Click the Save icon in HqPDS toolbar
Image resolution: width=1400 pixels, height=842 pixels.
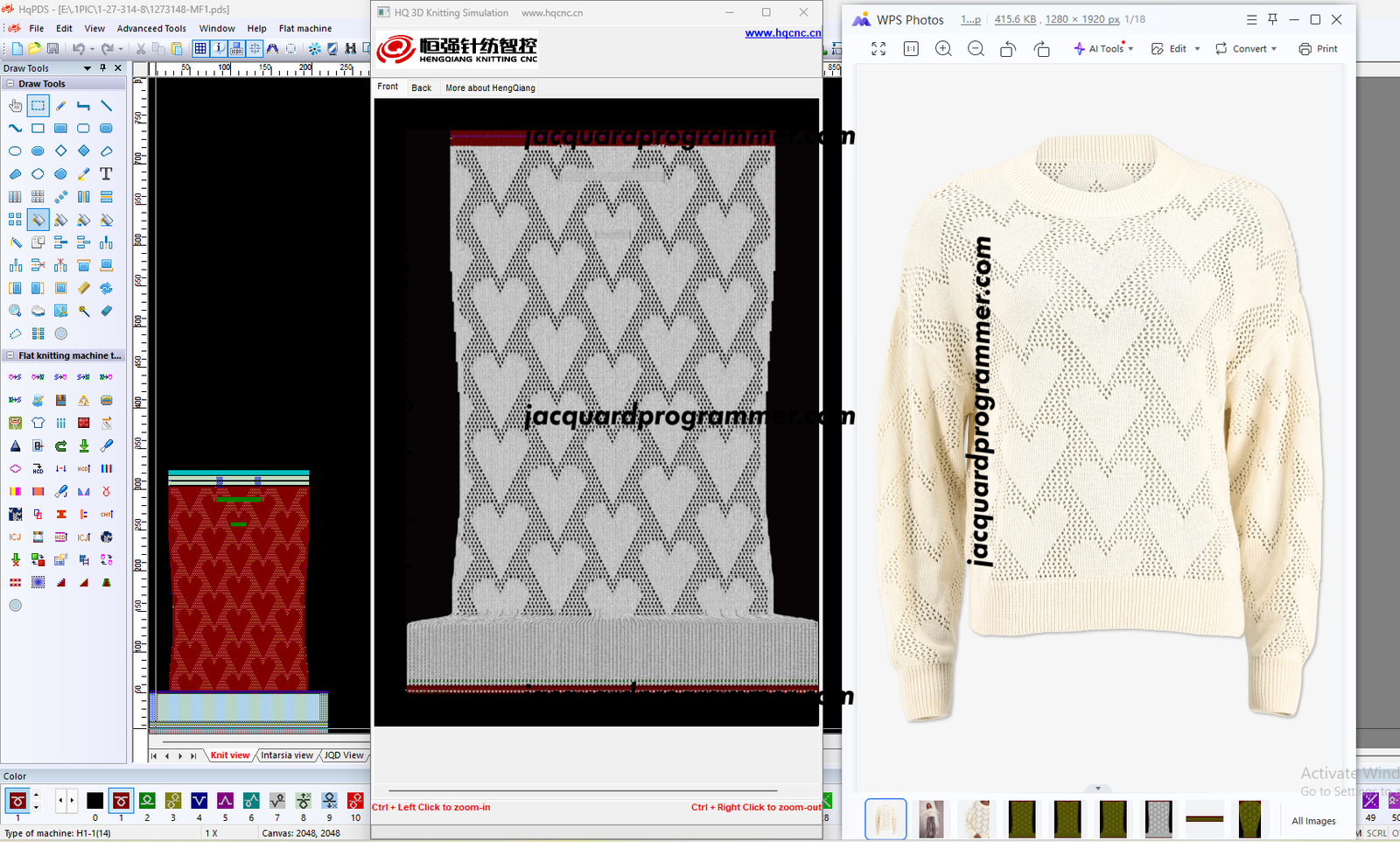click(52, 49)
